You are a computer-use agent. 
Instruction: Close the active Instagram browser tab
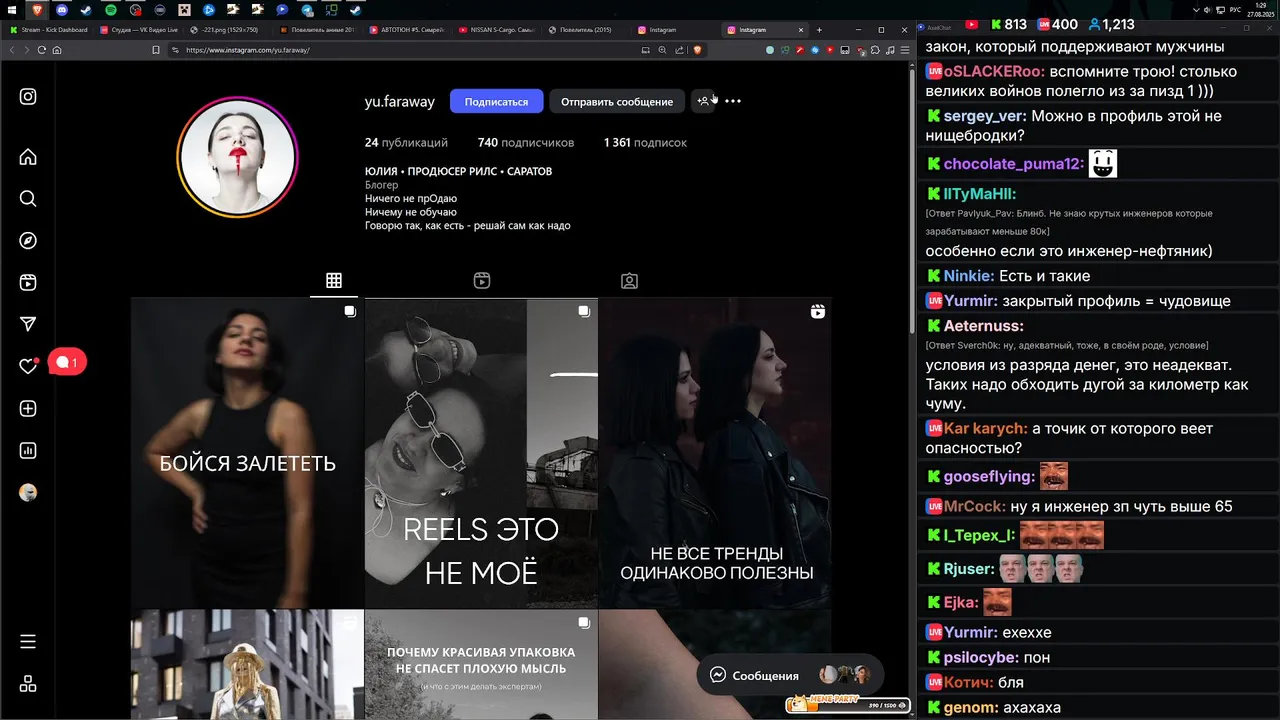tap(800, 30)
